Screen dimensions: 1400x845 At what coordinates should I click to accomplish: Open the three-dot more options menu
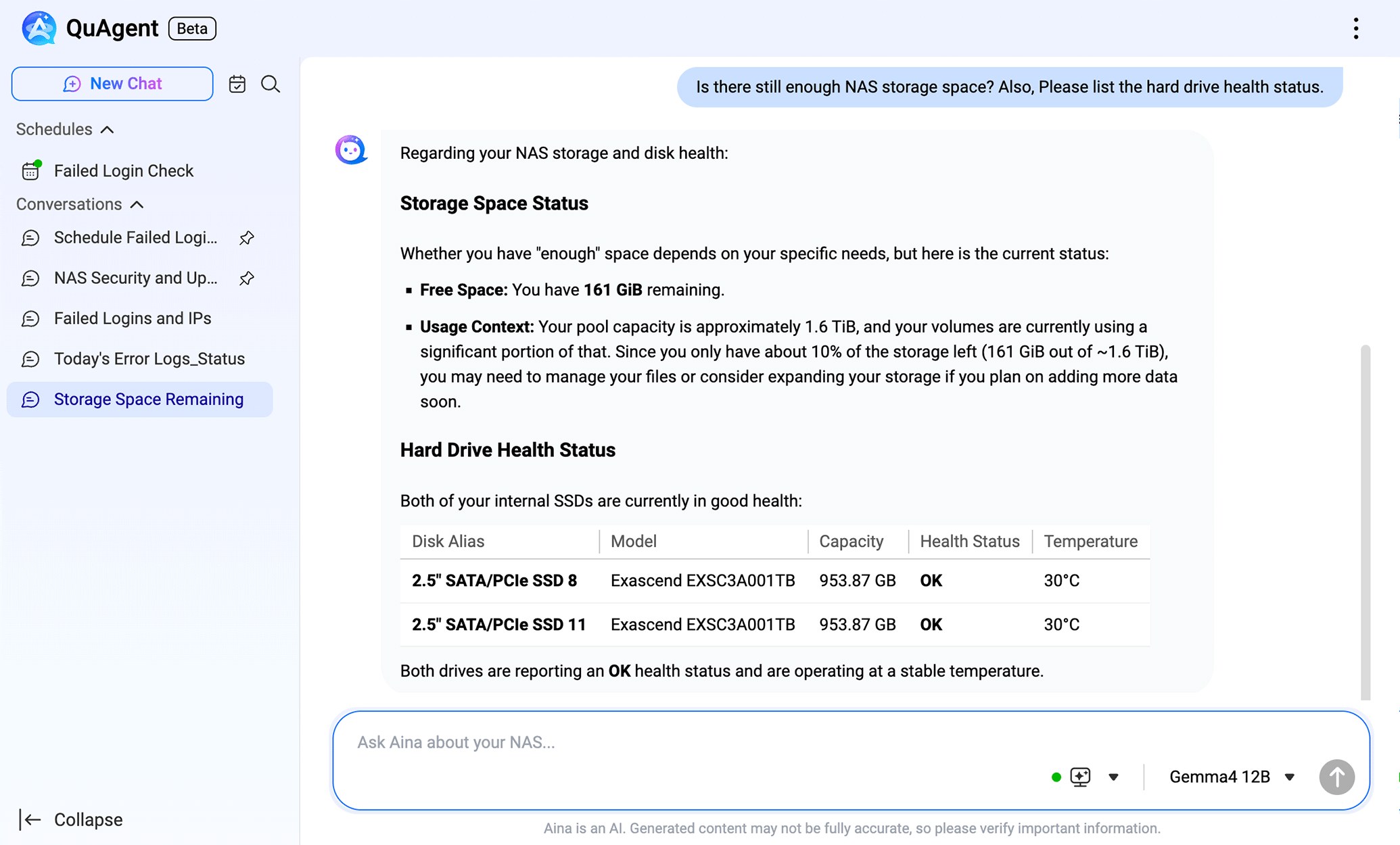click(x=1355, y=28)
